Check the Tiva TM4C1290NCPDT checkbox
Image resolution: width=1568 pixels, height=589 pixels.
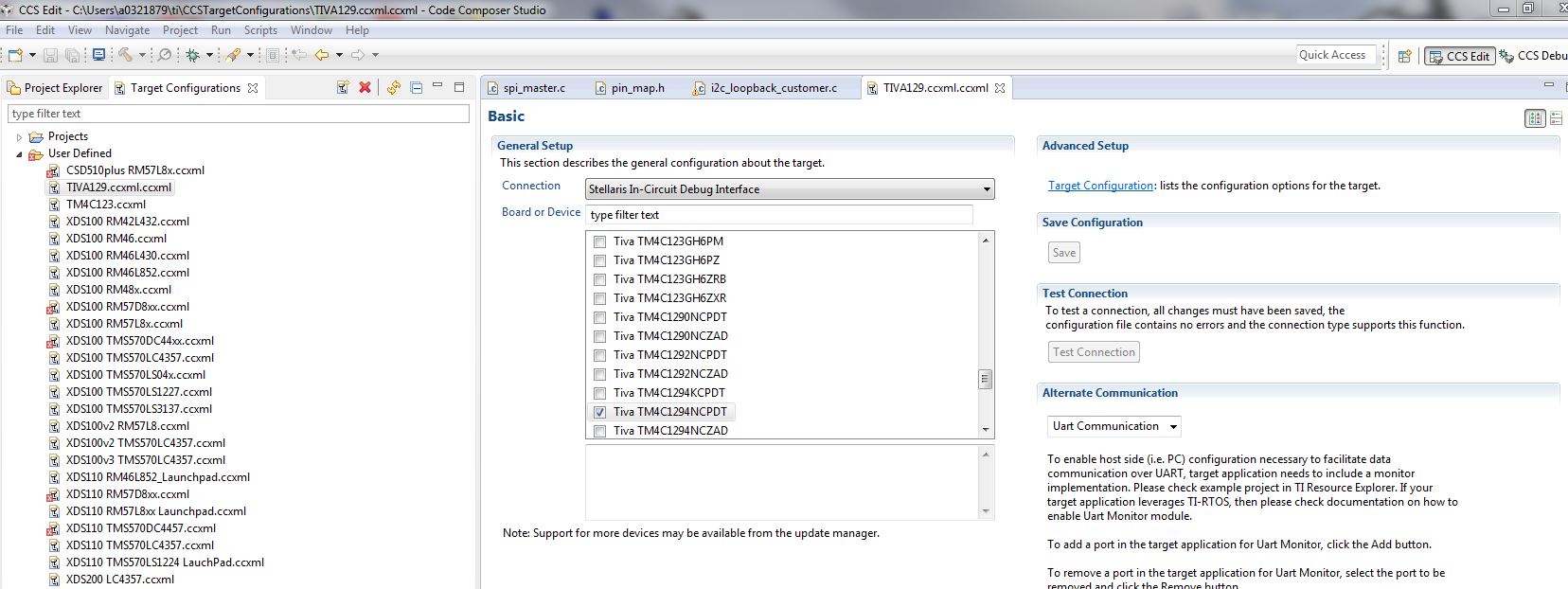pos(599,317)
